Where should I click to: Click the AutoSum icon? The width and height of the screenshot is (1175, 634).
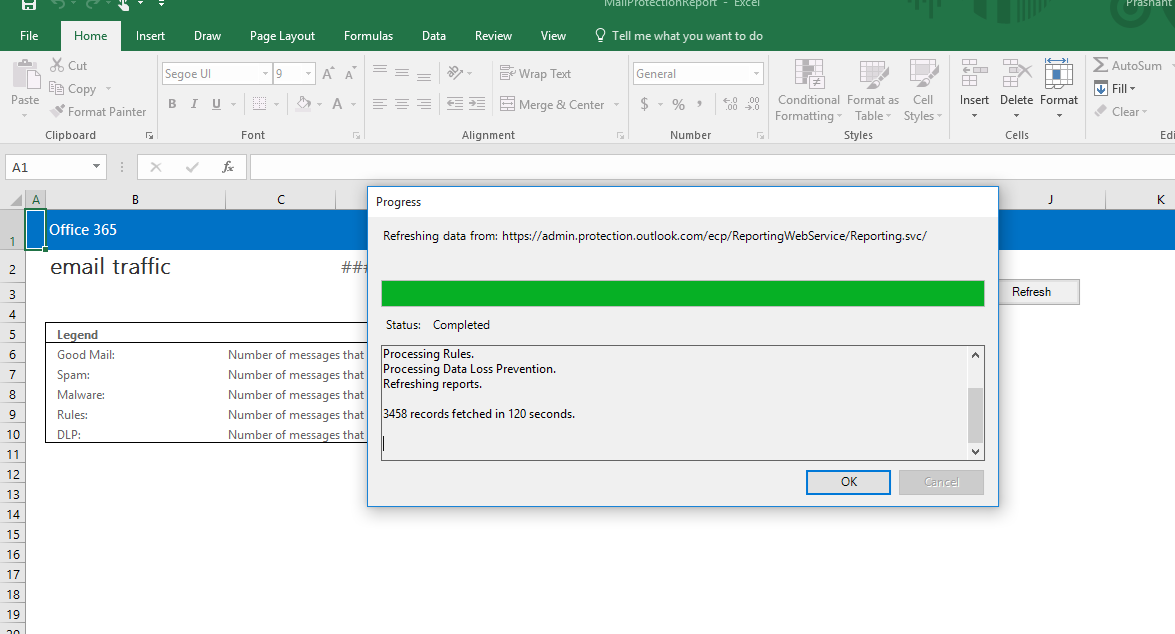(x=1101, y=66)
